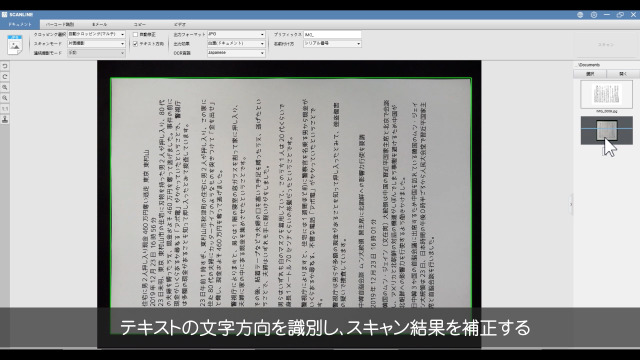The image size is (640, 360).
Task: Click the 選択 select folder button
Action: click(x=590, y=74)
